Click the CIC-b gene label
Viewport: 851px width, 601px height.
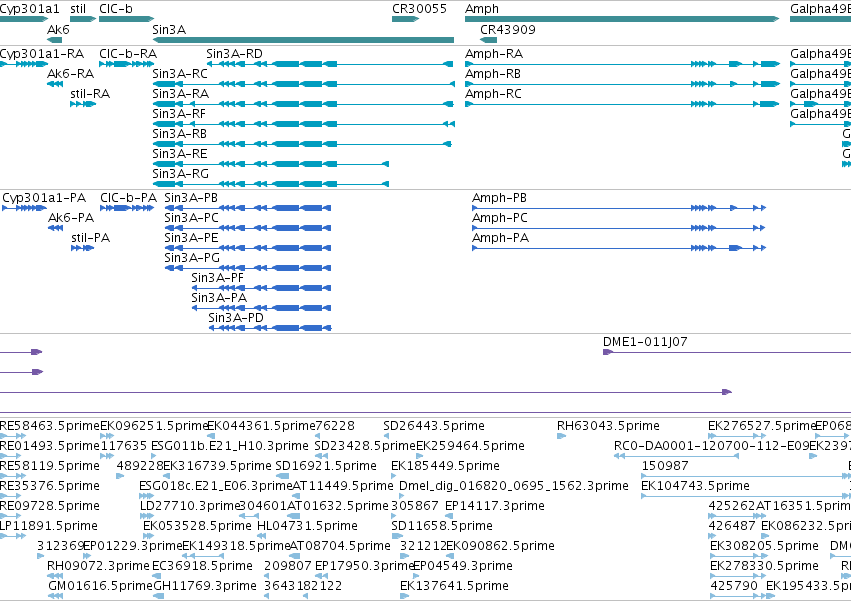pos(116,9)
